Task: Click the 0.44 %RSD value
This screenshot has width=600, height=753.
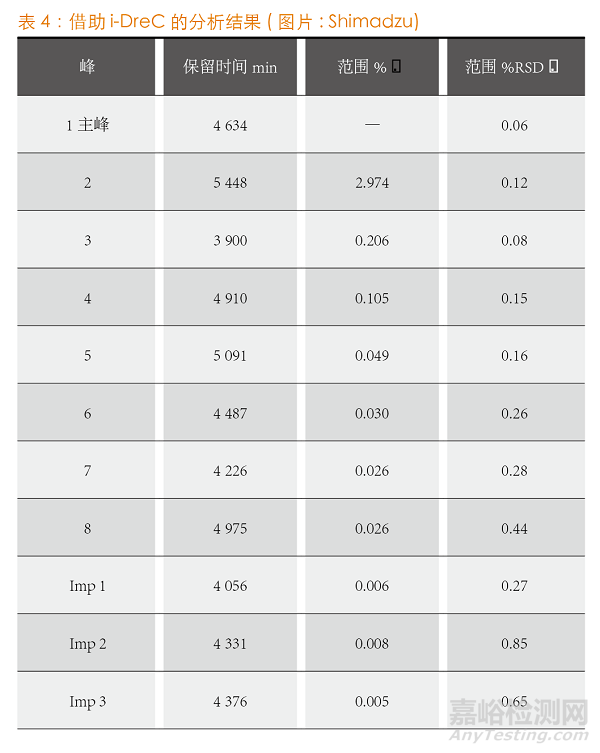Action: tap(514, 529)
